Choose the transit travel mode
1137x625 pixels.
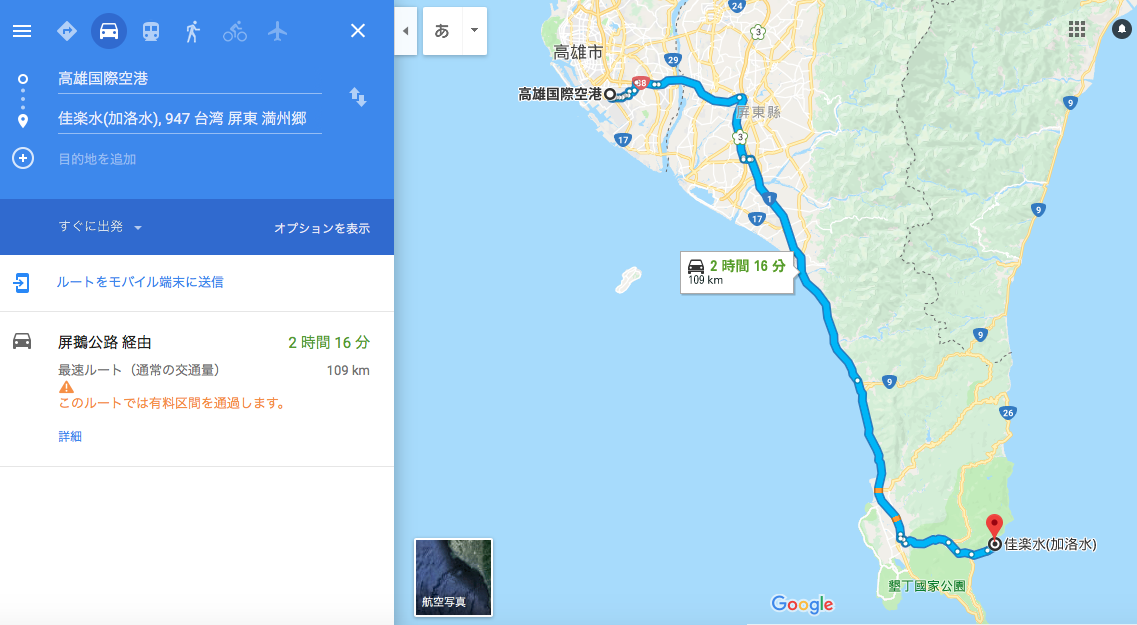click(151, 31)
